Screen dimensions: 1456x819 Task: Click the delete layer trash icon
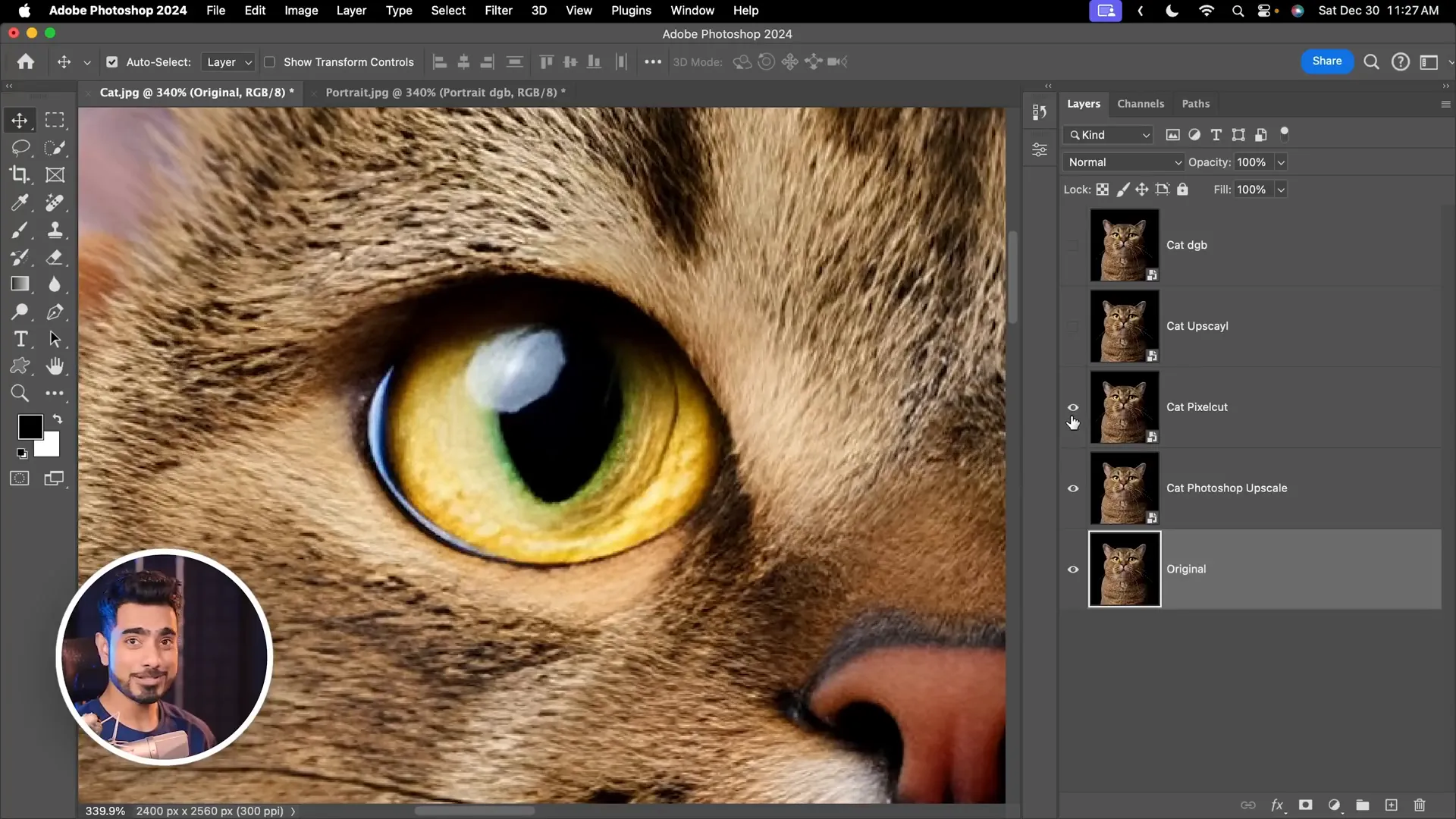click(x=1420, y=805)
